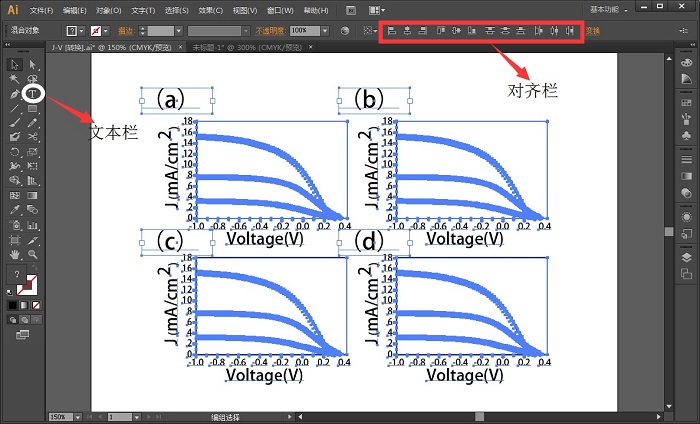This screenshot has height=424, width=700.
Task: Click 变换 transform link
Action: 593,31
